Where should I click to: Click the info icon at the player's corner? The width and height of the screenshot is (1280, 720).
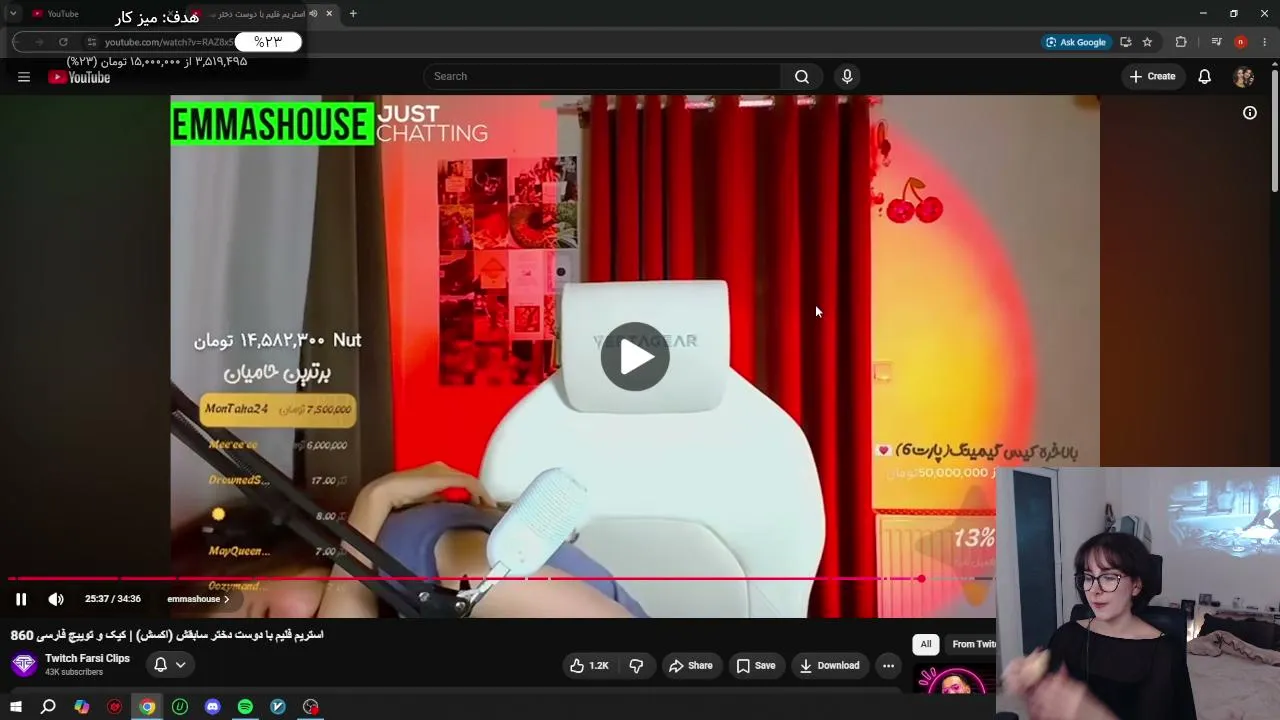click(x=1250, y=113)
